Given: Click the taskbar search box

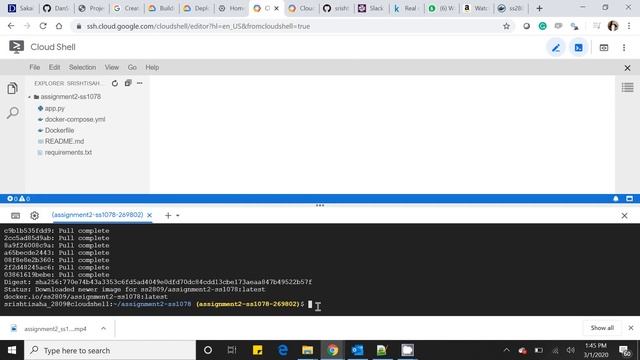Looking at the screenshot, I should (x=110, y=350).
